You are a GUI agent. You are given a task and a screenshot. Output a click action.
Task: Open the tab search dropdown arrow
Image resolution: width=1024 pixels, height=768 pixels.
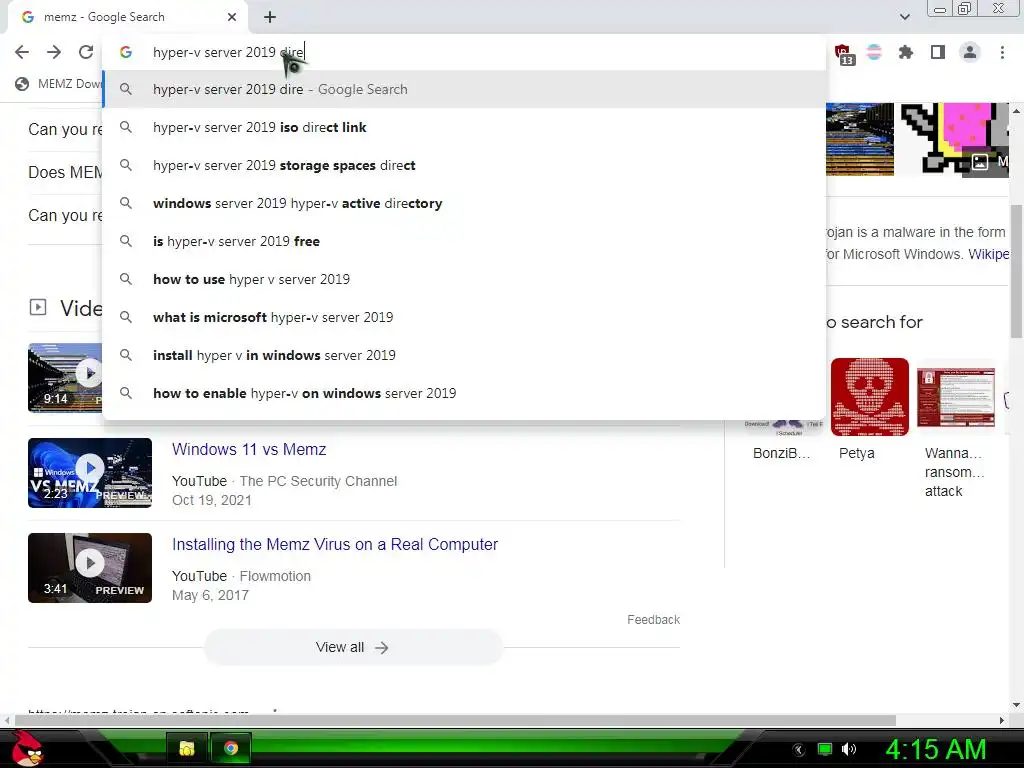(904, 17)
